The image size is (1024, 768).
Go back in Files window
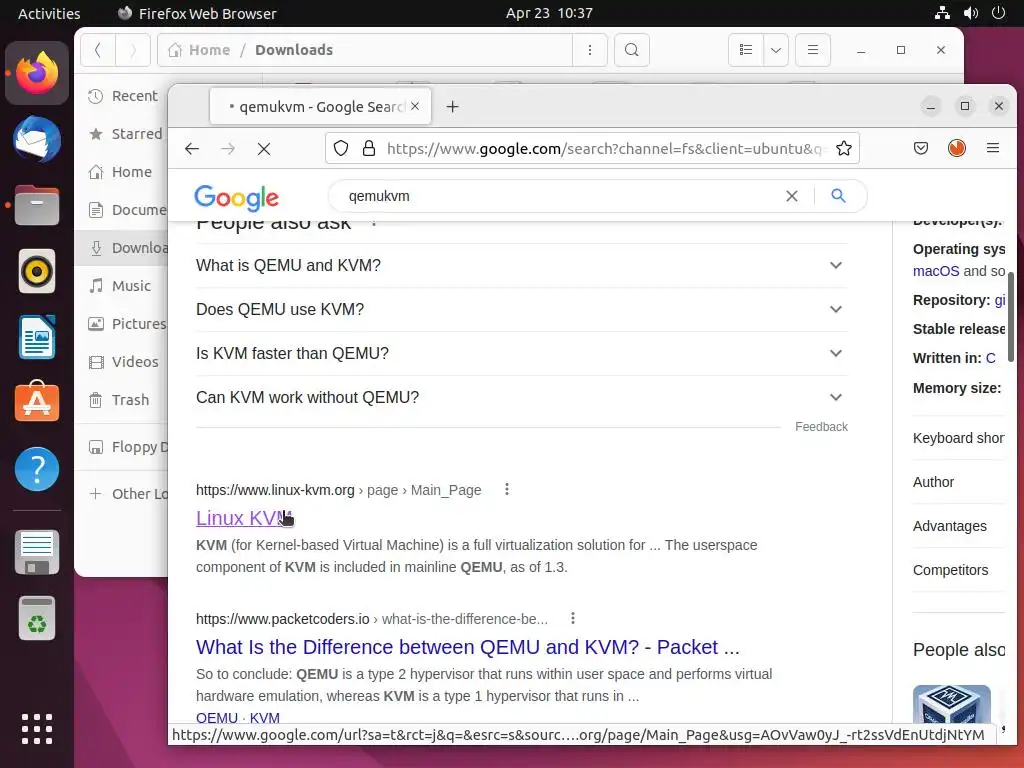coord(98,50)
